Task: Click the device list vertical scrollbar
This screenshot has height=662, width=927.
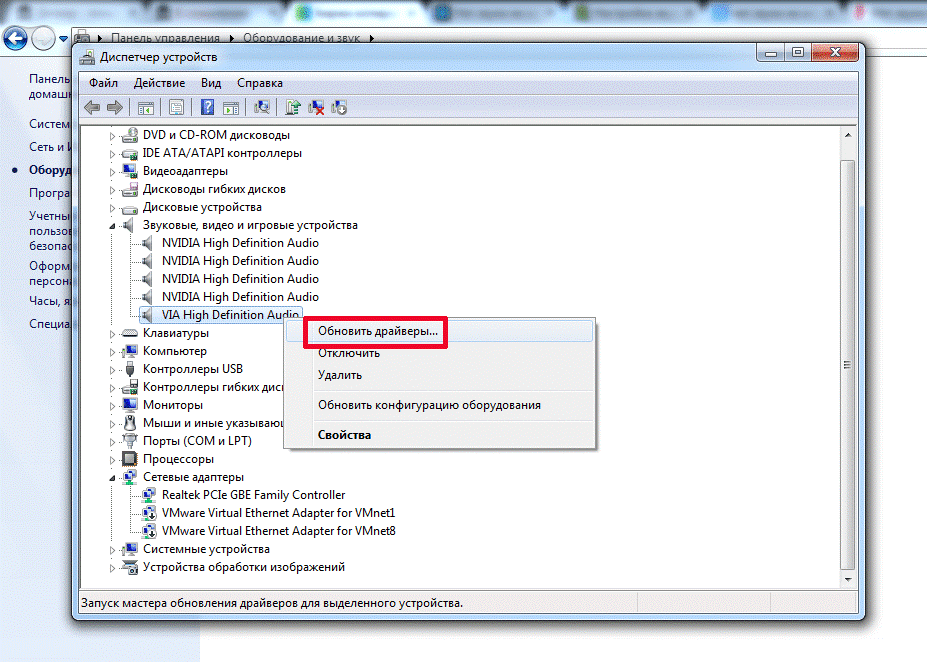Action: pos(848,365)
